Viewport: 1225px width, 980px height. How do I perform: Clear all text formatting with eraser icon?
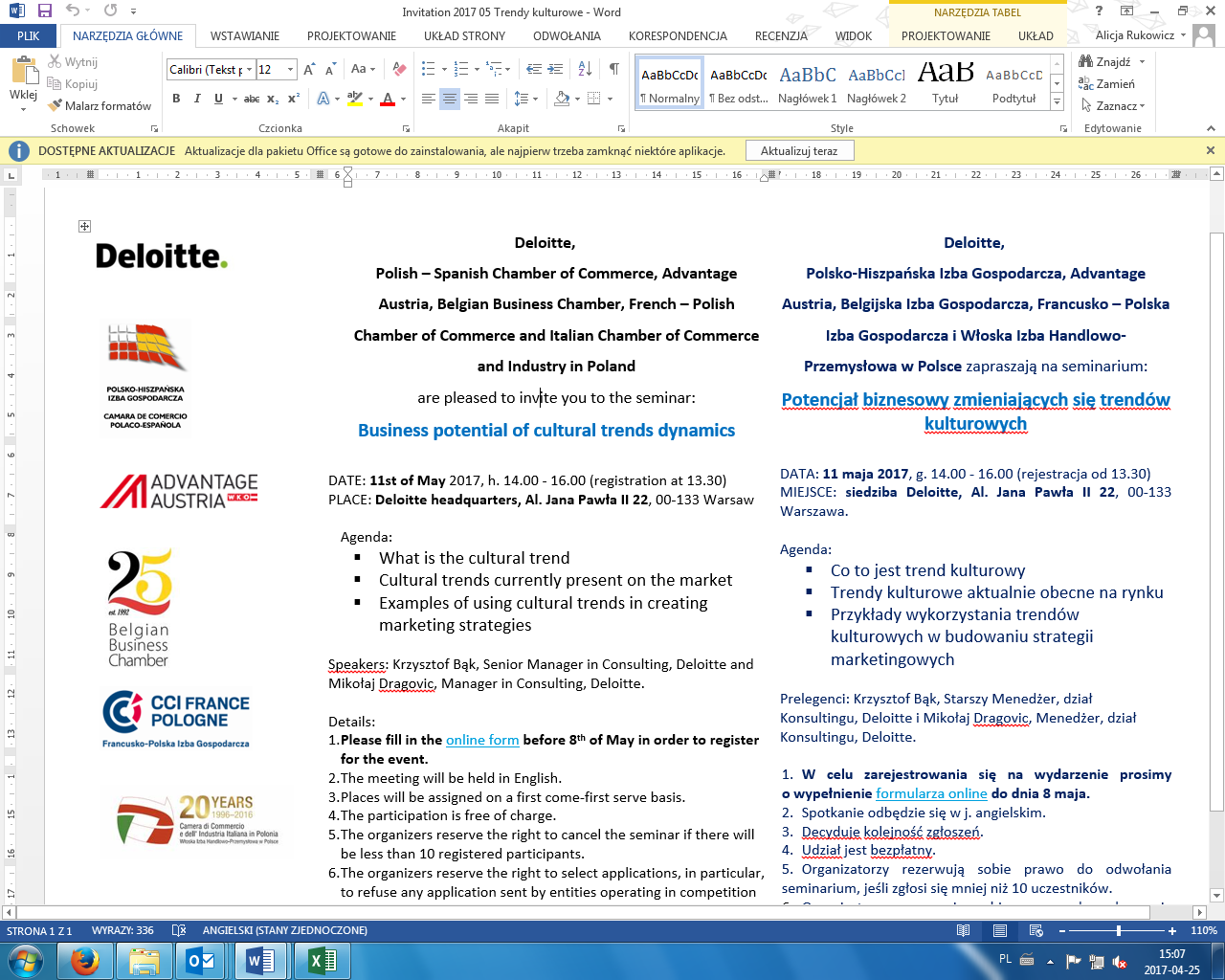[400, 69]
